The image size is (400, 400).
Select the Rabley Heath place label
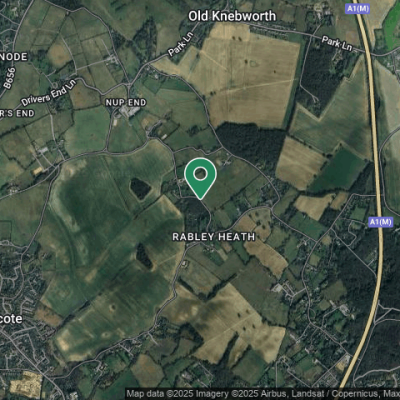click(x=214, y=237)
